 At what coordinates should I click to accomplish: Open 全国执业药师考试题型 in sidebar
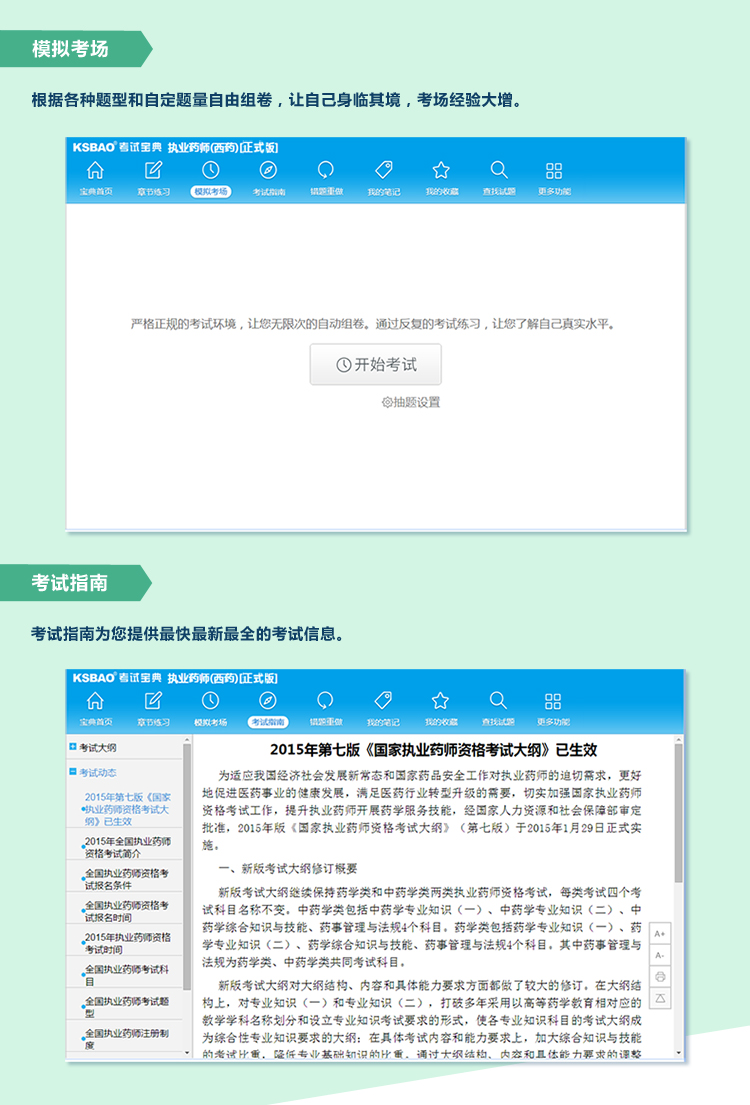[127, 1007]
